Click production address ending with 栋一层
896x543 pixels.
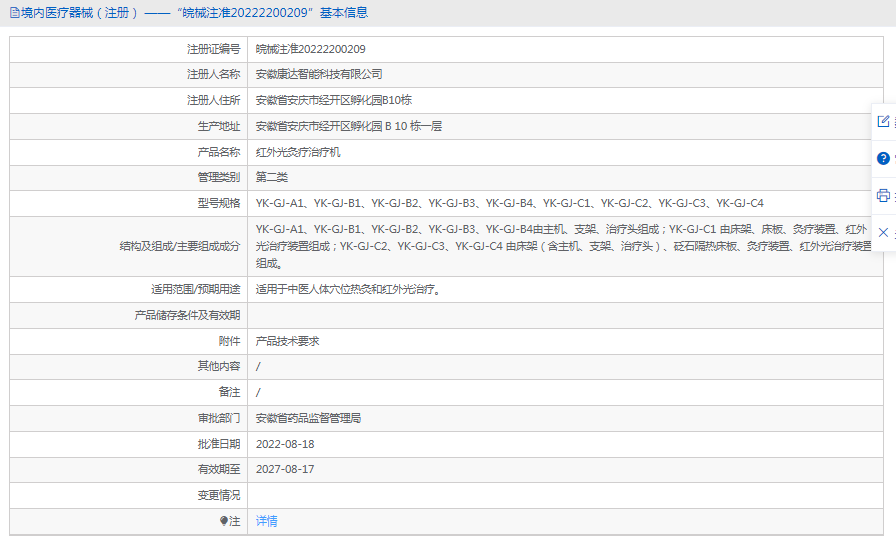[349, 126]
